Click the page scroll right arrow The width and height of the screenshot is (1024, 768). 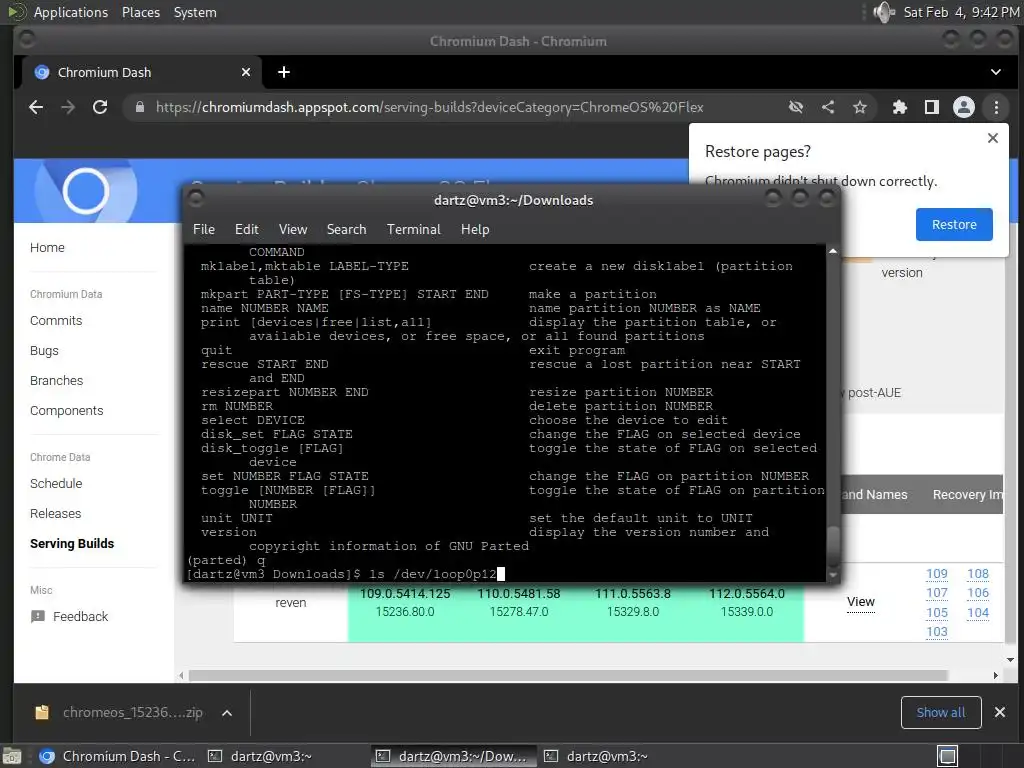pyautogui.click(x=995, y=675)
